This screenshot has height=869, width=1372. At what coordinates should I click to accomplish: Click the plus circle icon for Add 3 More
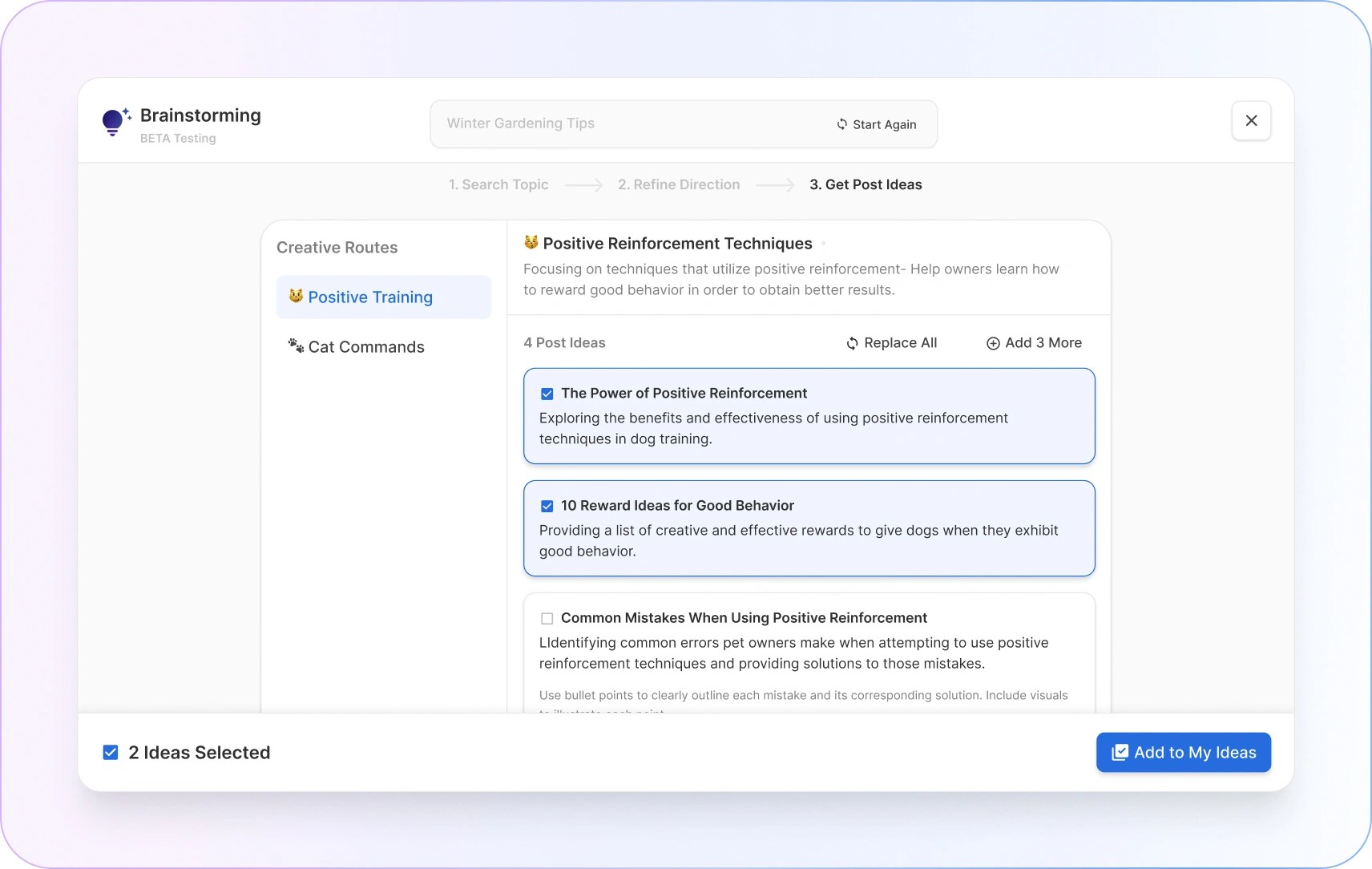(x=993, y=343)
